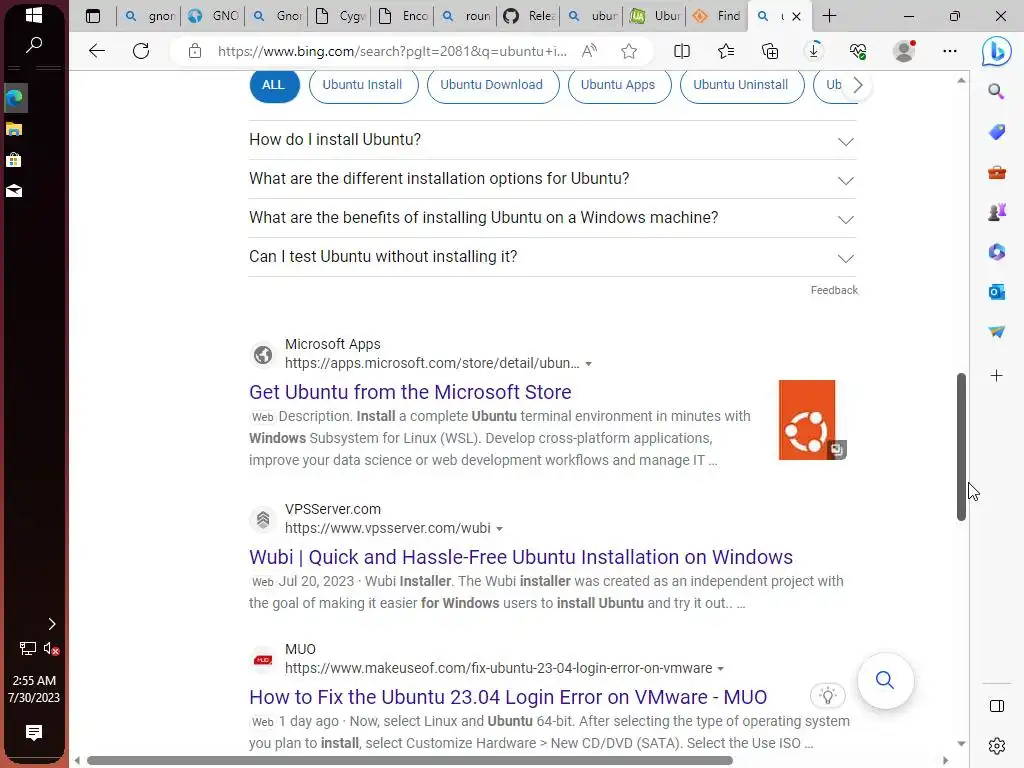Viewport: 1024px width, 768px height.
Task: Show more filter pills arrow
Action: pos(858,85)
